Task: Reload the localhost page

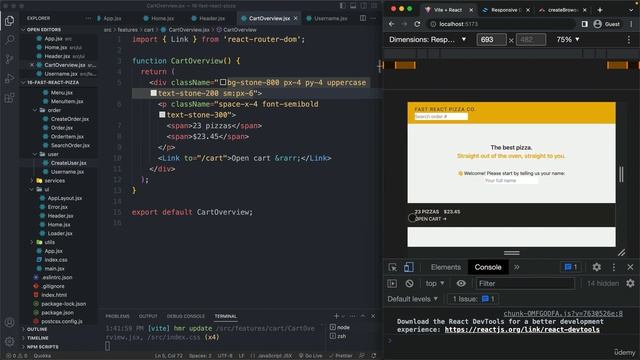Action: click(417, 24)
